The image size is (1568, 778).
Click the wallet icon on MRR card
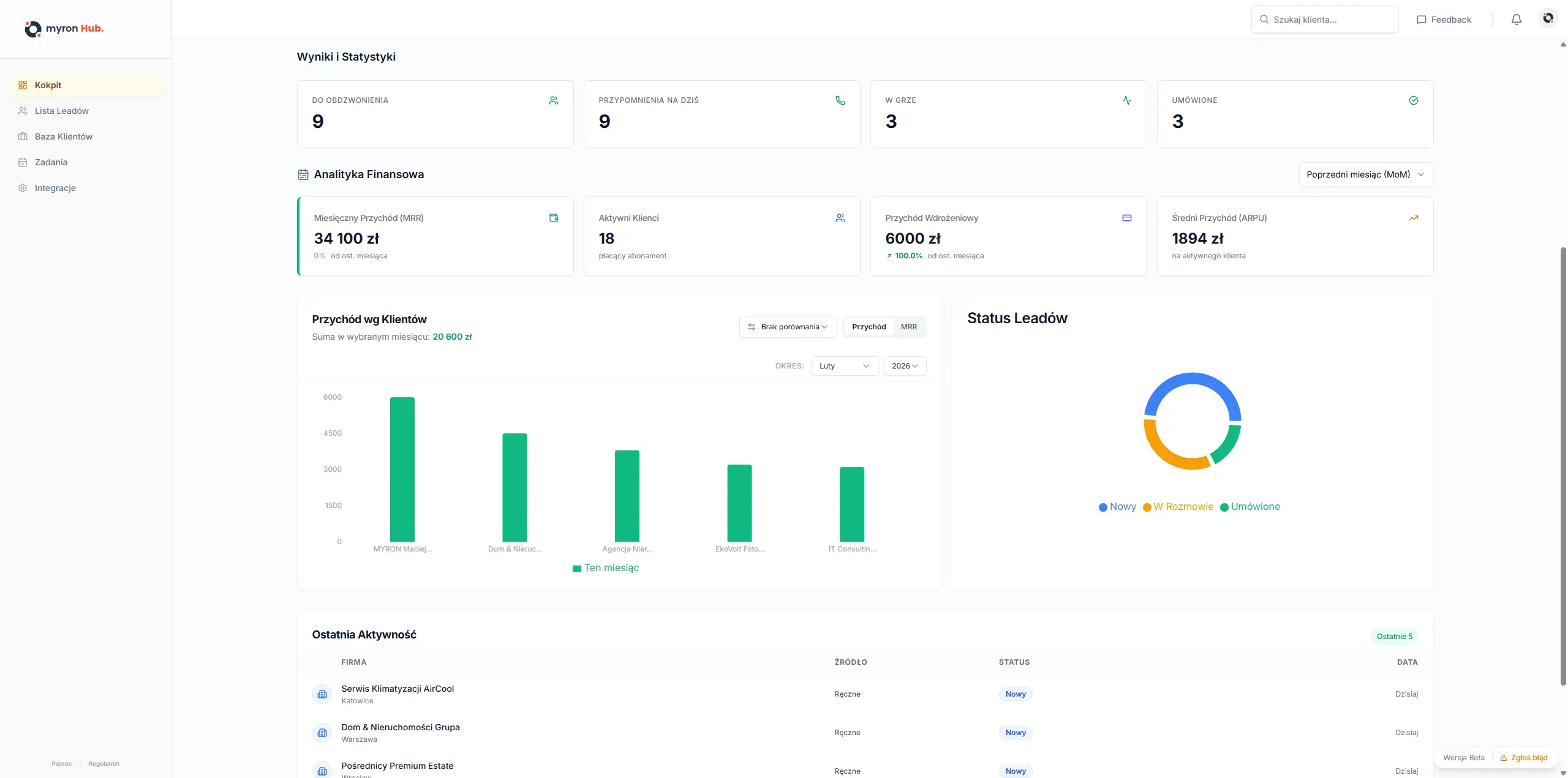[554, 218]
